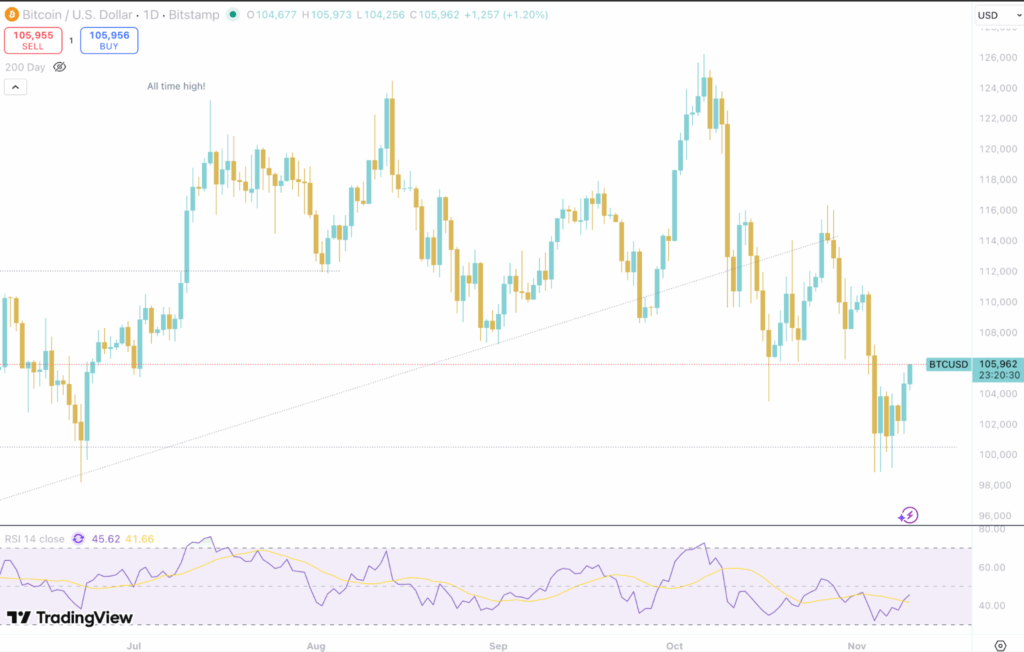Click the 'All time high!' text annotation
Image resolution: width=1024 pixels, height=652 pixels.
176,87
